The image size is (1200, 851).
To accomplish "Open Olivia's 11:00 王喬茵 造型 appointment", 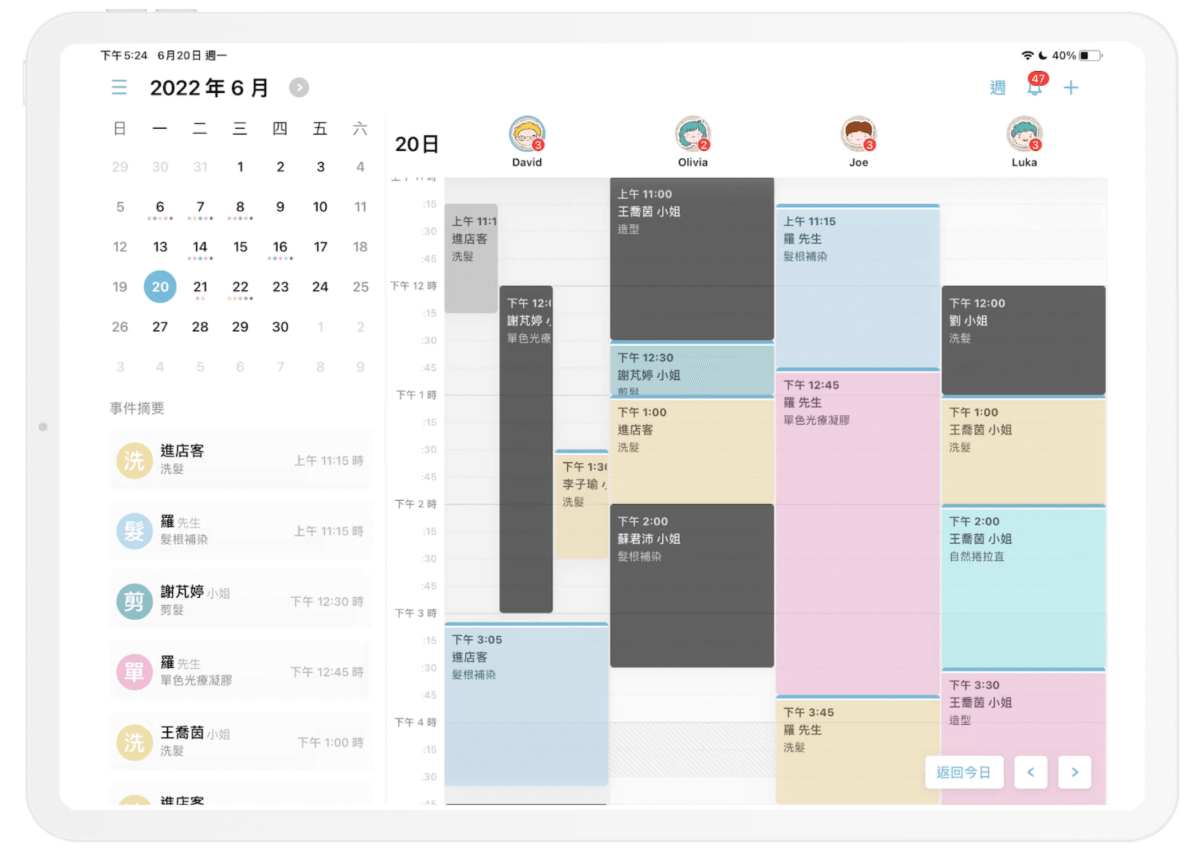I will pos(692,260).
